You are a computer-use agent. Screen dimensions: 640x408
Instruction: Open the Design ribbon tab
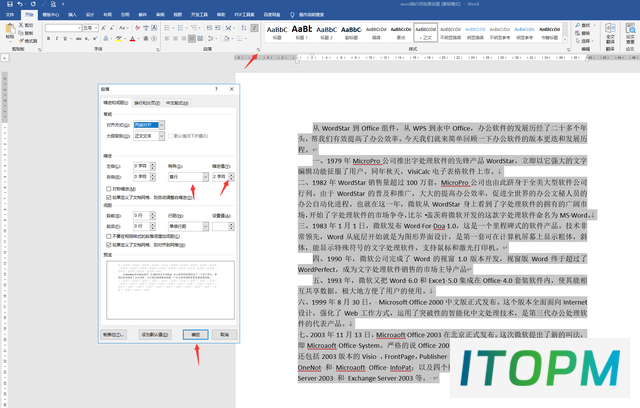(x=90, y=15)
